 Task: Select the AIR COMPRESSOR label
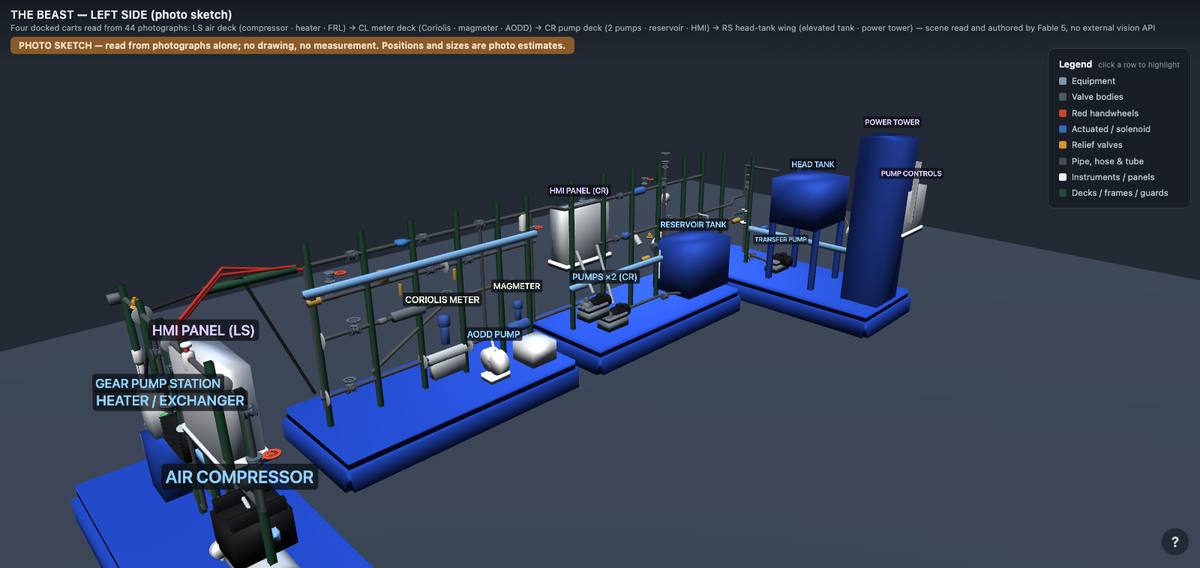(239, 477)
